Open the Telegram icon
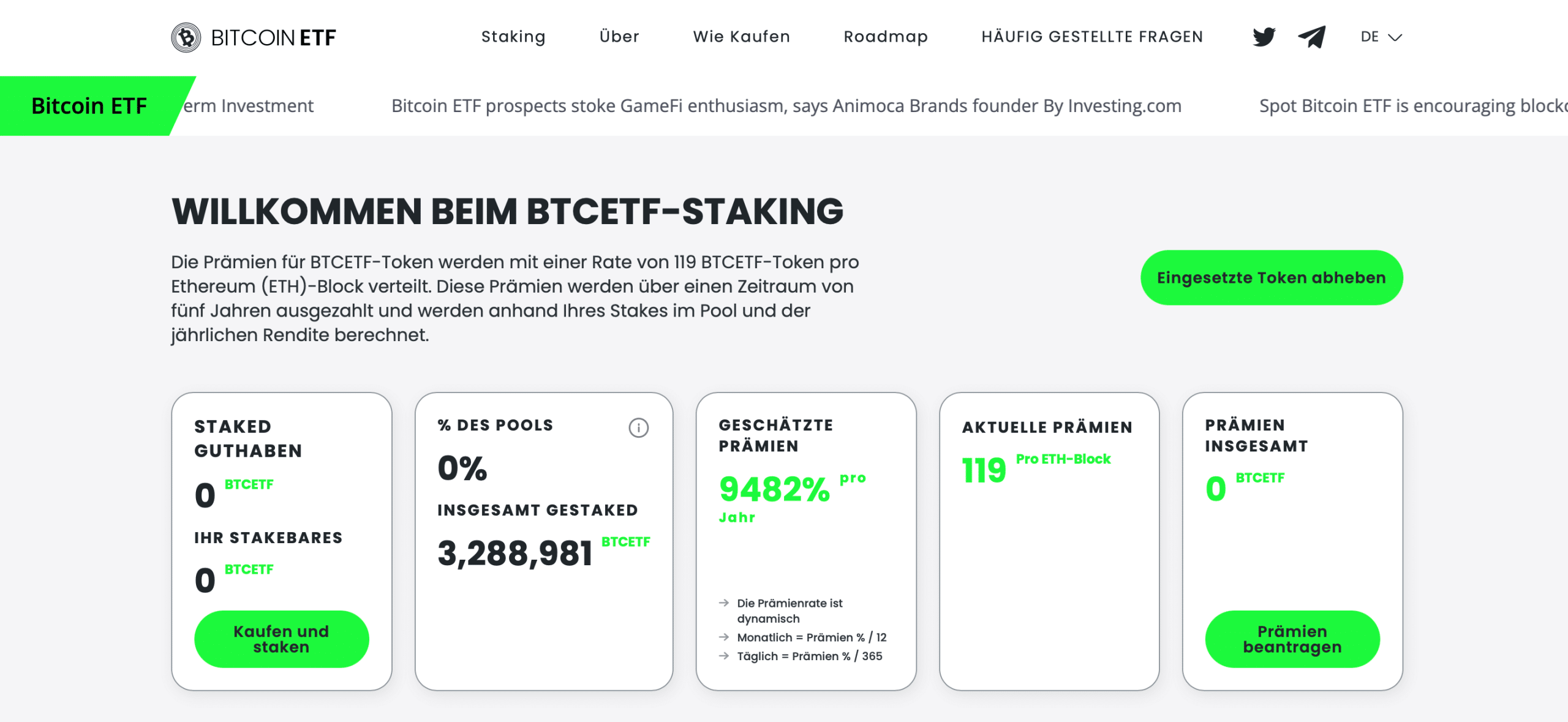1568x722 pixels. tap(1311, 37)
